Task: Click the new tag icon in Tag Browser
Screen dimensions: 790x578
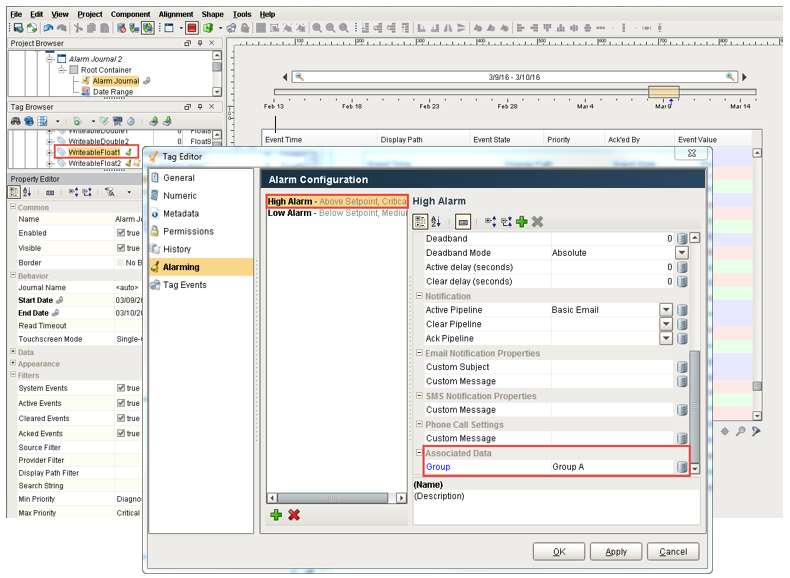Action: 77,121
